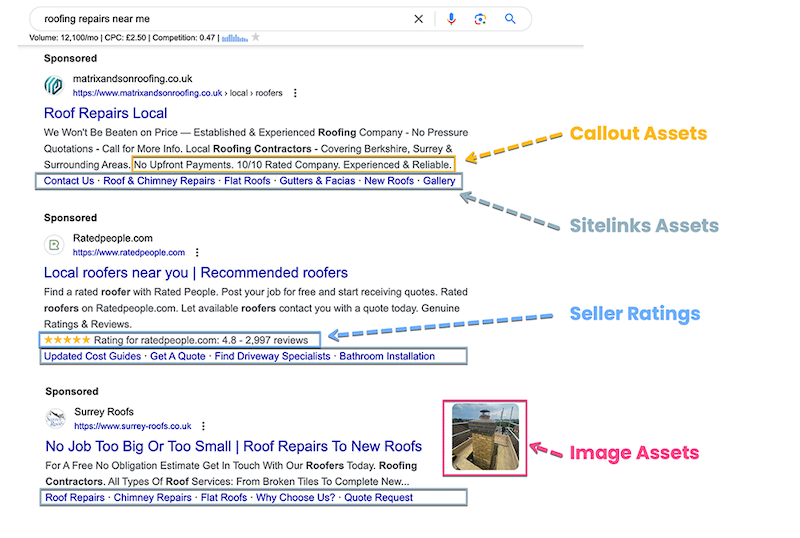
Task: Visit the www.ratedpeople.com URL link
Action: [129, 252]
